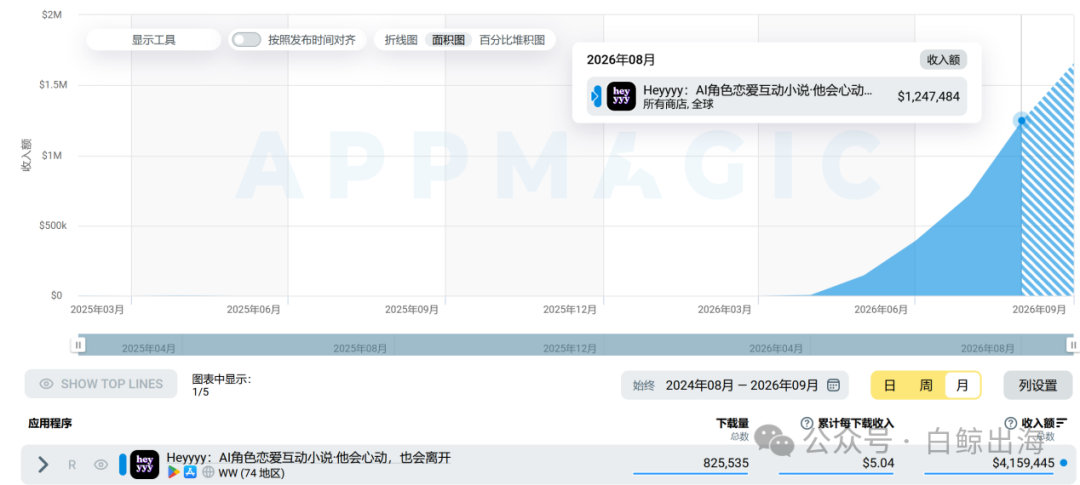The height and width of the screenshot is (485, 1080).
Task: Switch to 百分比堆积图 view
Action: (x=512, y=40)
